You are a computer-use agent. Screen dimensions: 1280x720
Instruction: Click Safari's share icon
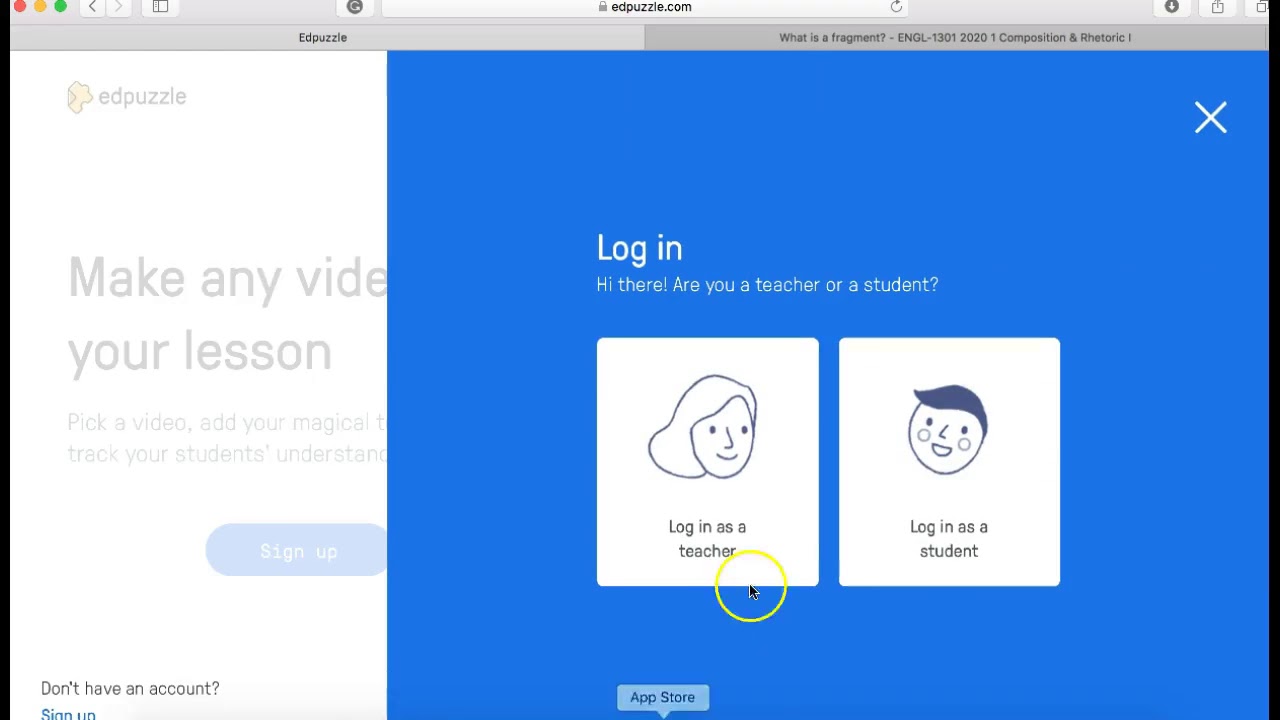tap(1217, 7)
